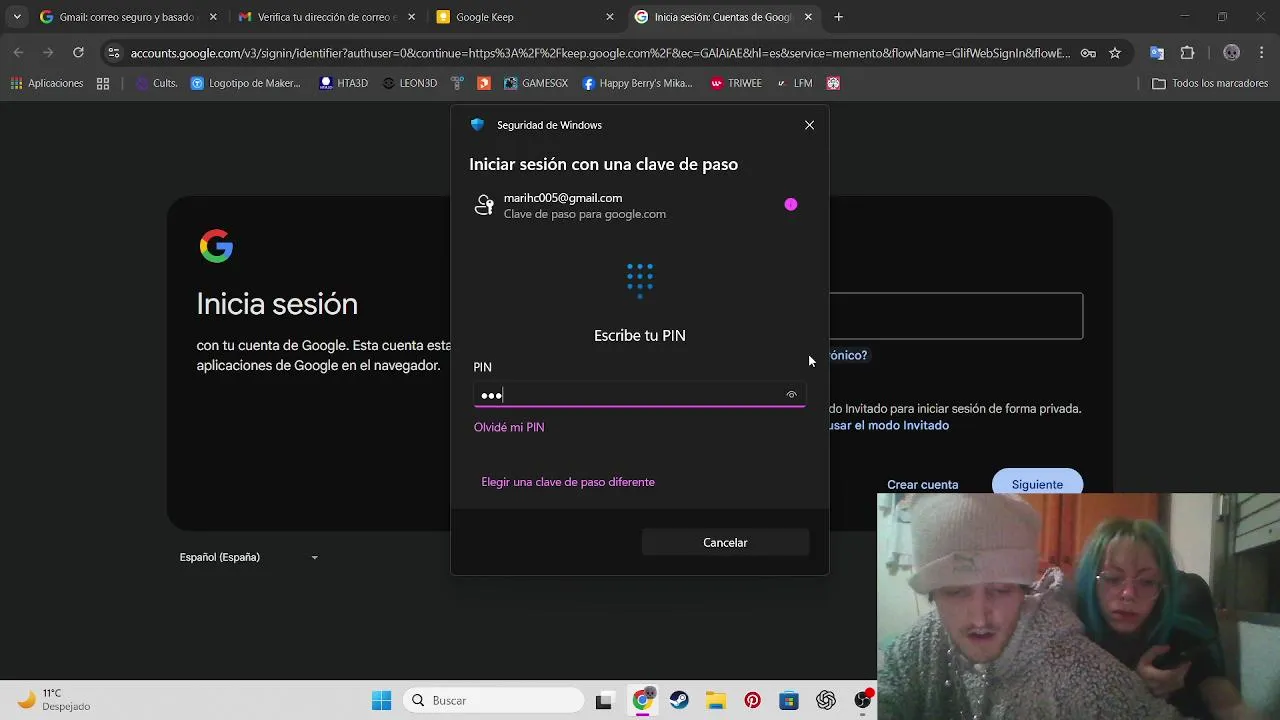The height and width of the screenshot is (720, 1280).
Task: Click the PIN input field
Action: (639, 395)
